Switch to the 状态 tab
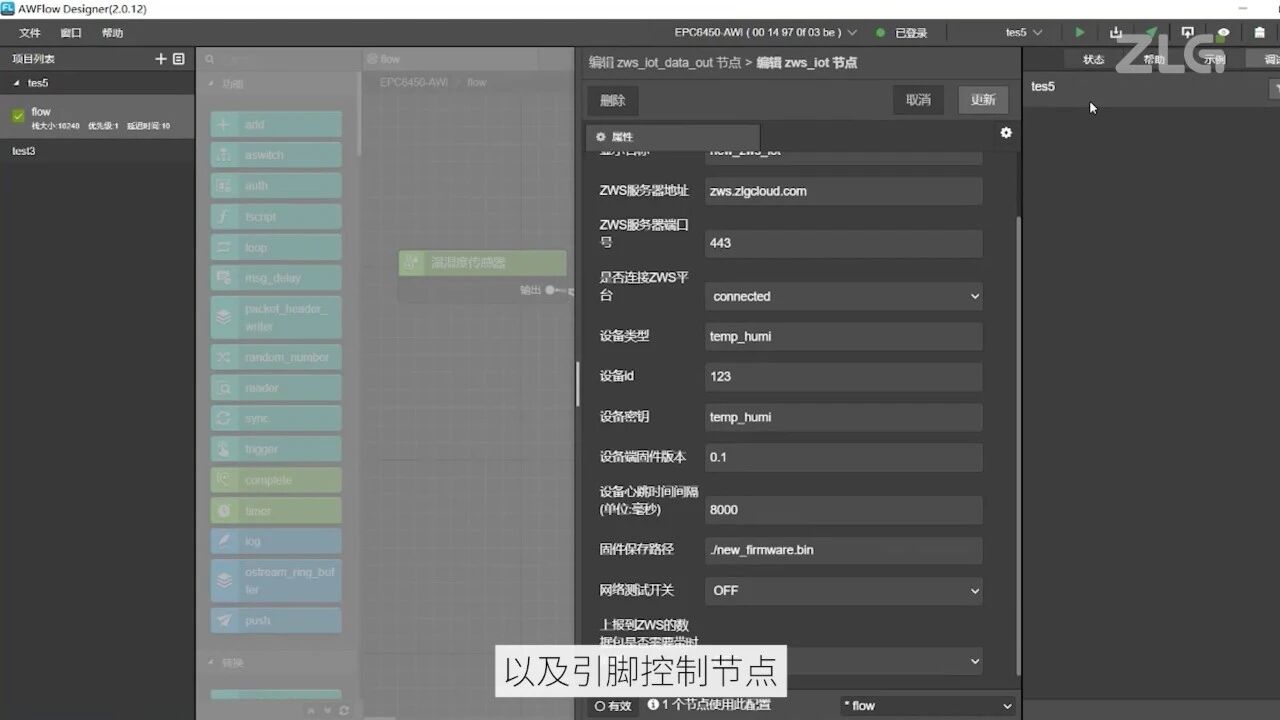This screenshot has width=1280, height=720. (1094, 59)
